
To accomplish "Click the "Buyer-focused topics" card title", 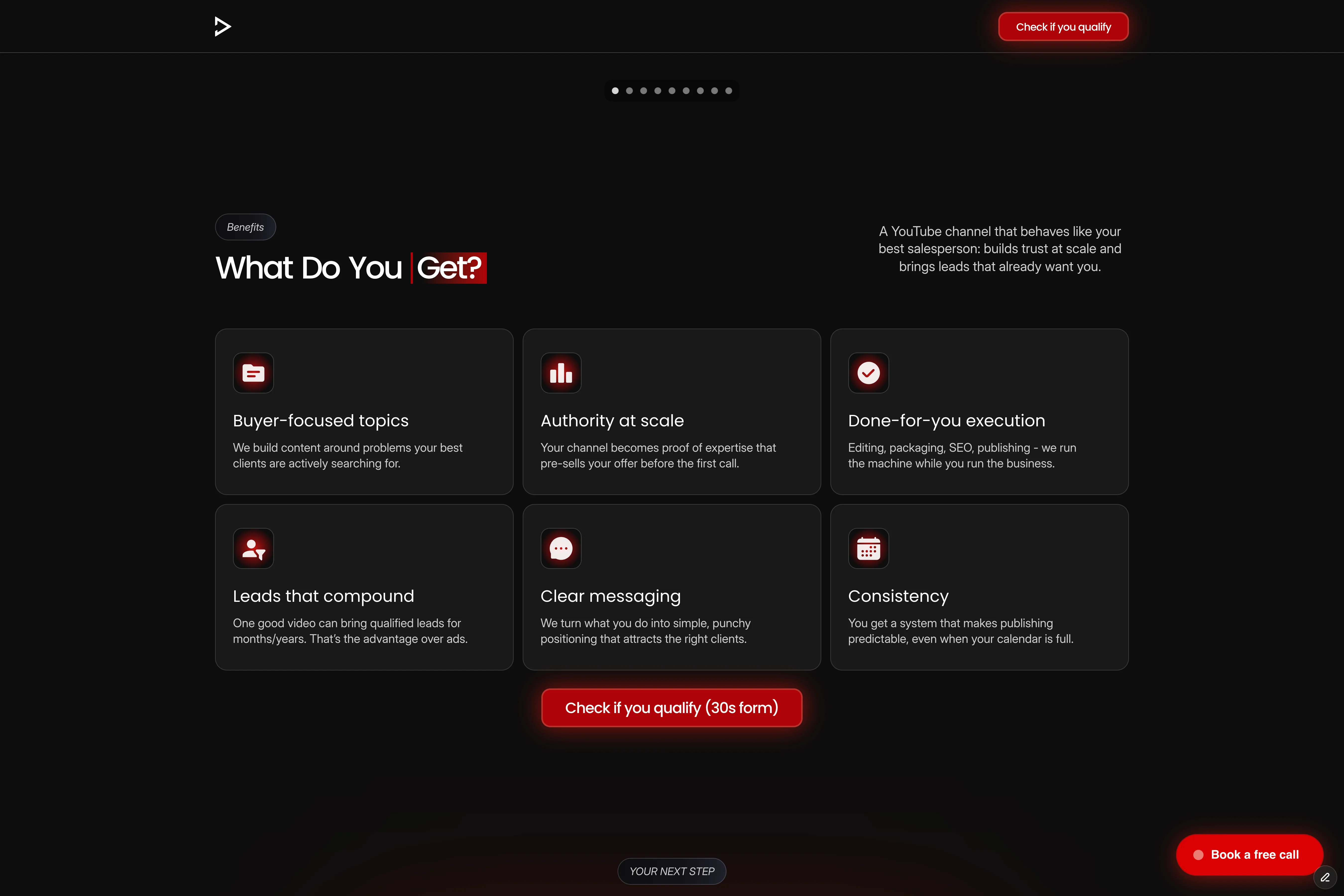I will (321, 421).
